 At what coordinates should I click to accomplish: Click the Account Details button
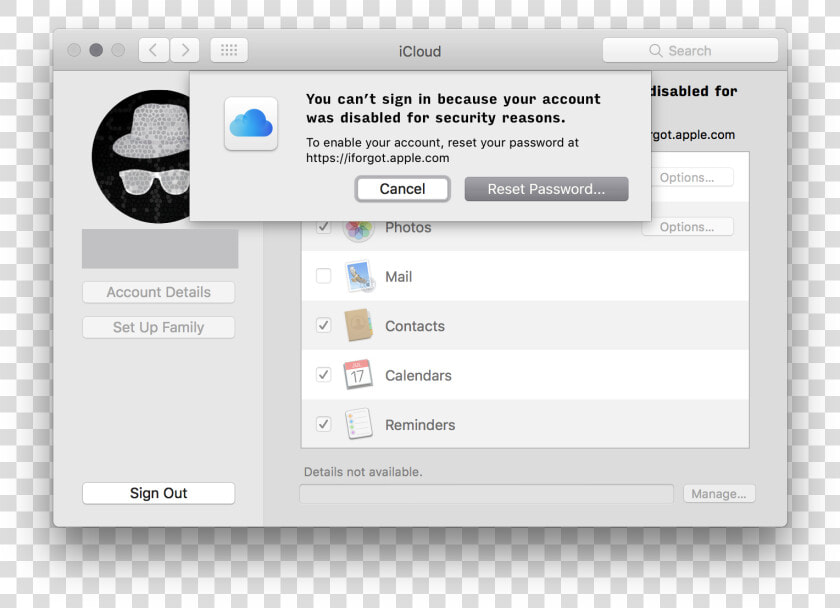(159, 292)
